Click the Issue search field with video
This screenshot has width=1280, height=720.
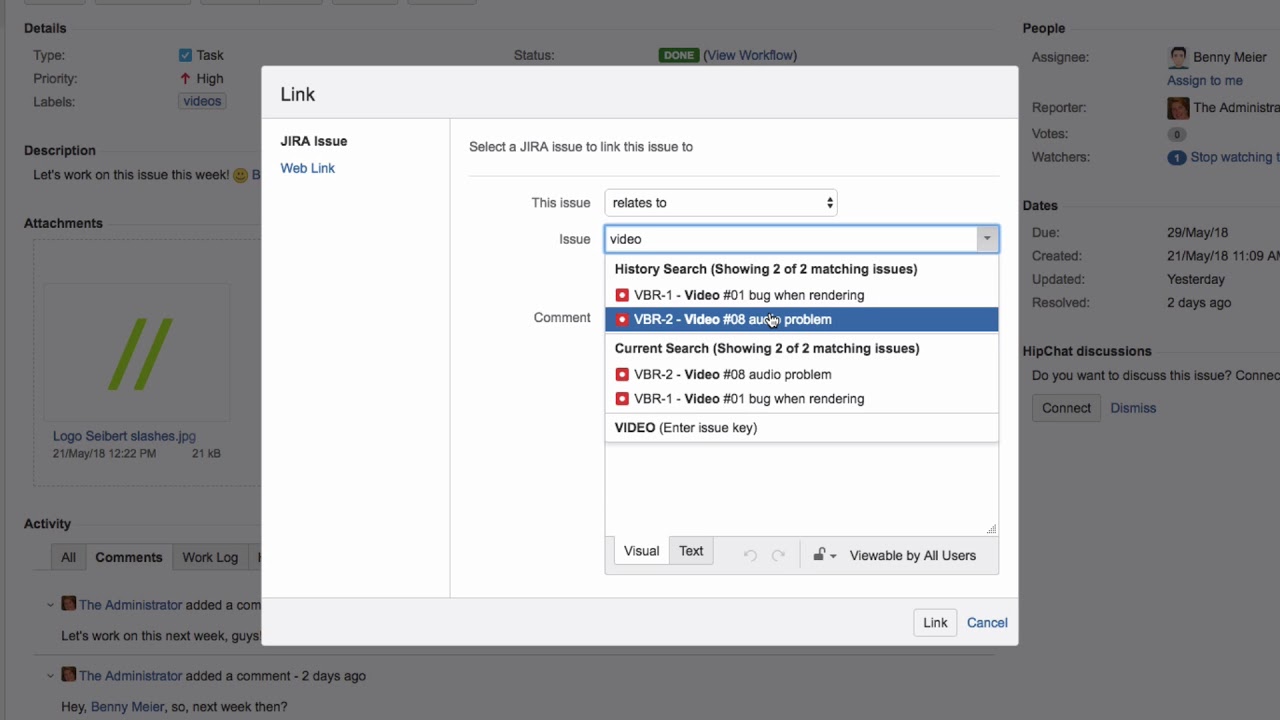point(791,239)
